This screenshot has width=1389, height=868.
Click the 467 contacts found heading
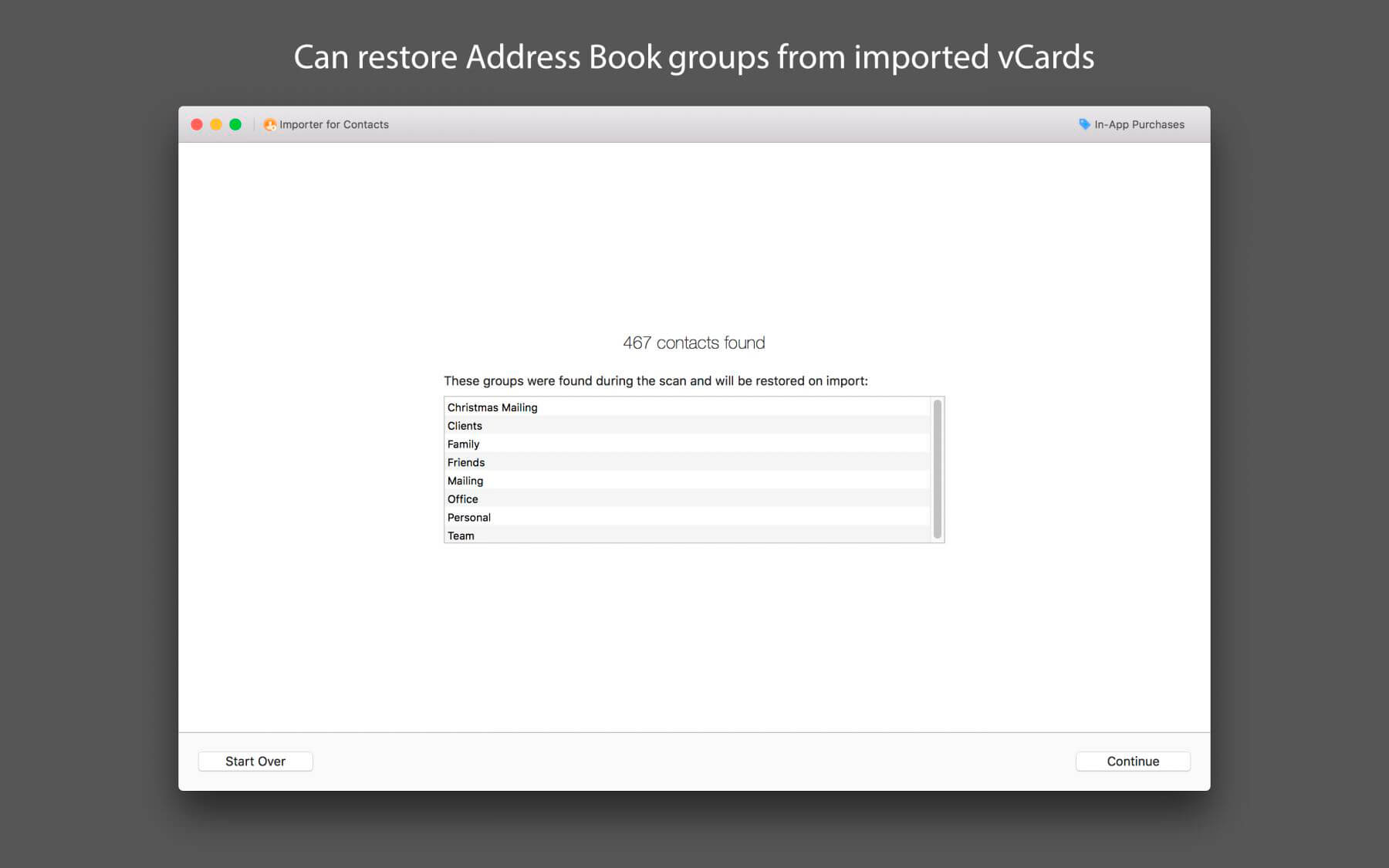(694, 343)
